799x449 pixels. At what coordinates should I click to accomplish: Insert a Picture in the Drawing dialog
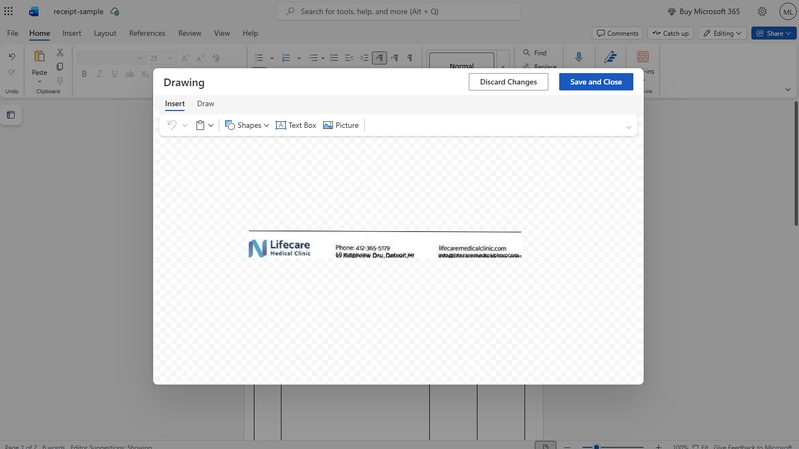[x=341, y=125]
